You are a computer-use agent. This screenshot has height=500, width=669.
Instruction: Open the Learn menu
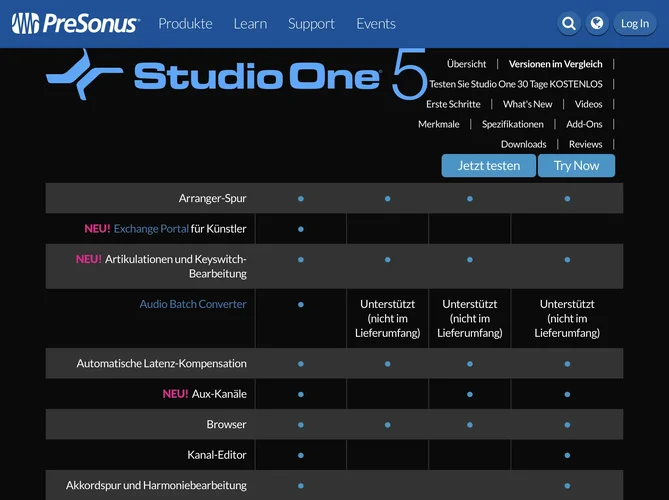pyautogui.click(x=250, y=24)
